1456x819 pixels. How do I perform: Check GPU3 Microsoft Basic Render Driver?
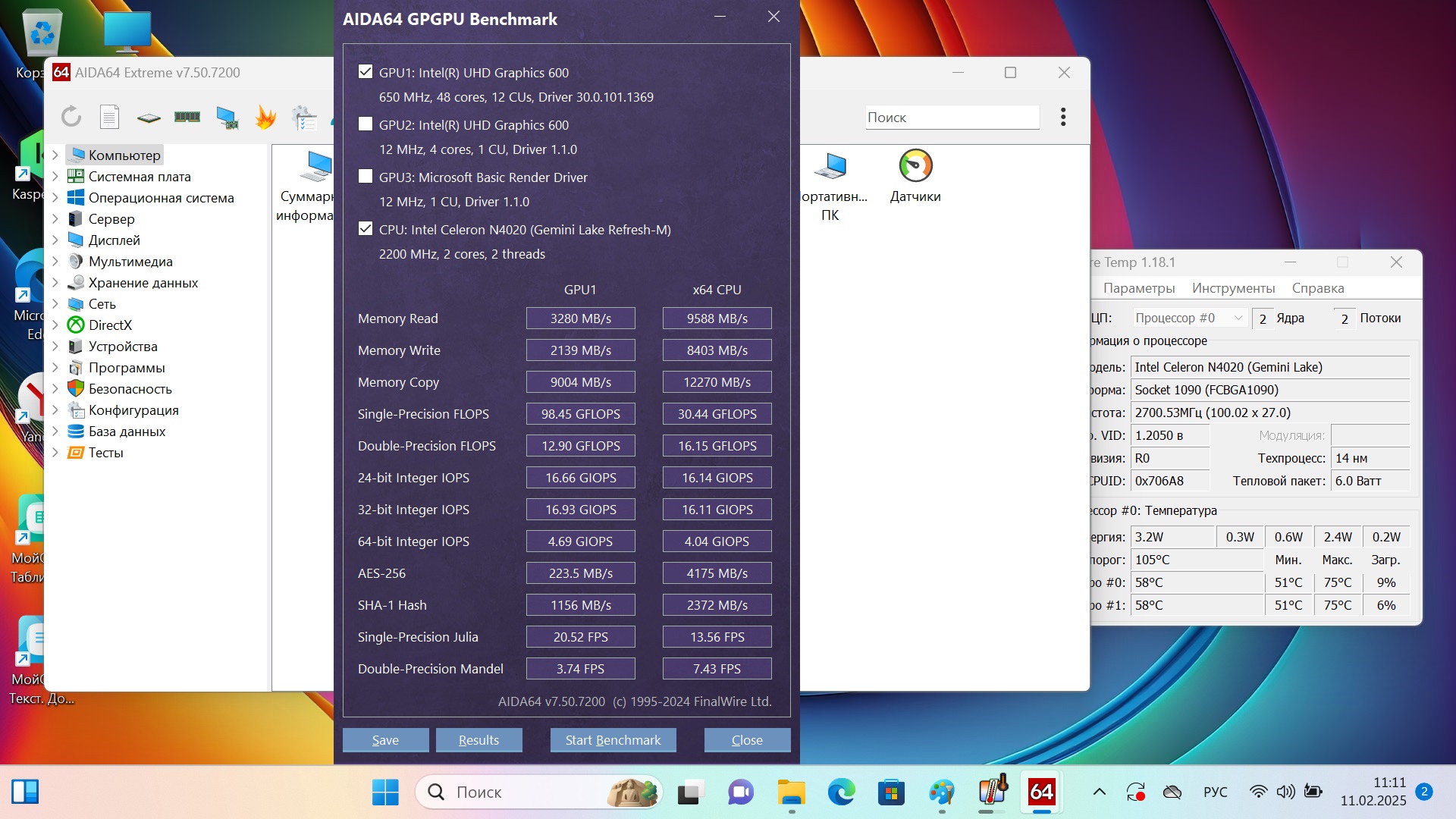click(x=366, y=177)
